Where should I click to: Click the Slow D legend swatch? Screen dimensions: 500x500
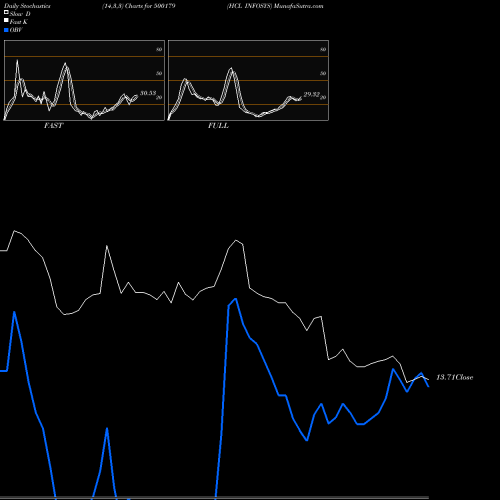coord(6,13)
